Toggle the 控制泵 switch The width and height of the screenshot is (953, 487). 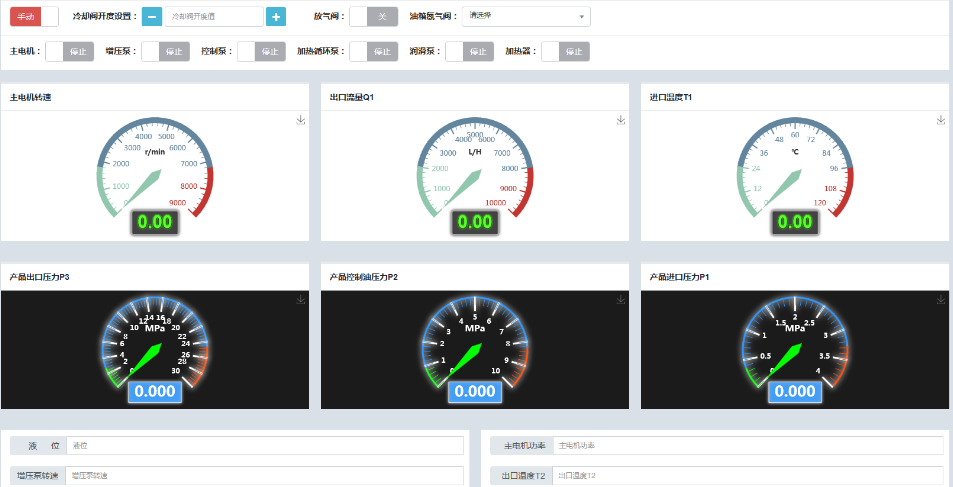pyautogui.click(x=262, y=52)
